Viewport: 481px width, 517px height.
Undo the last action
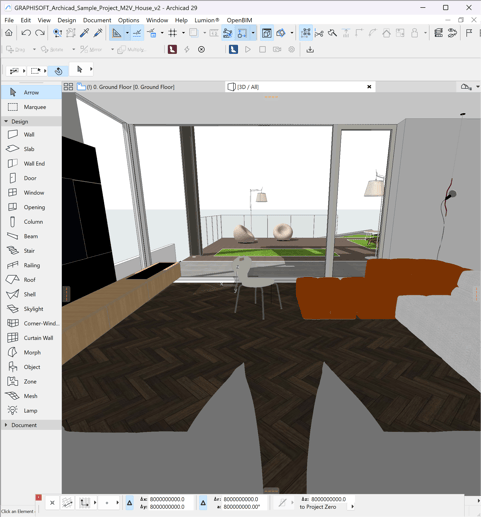coord(26,33)
